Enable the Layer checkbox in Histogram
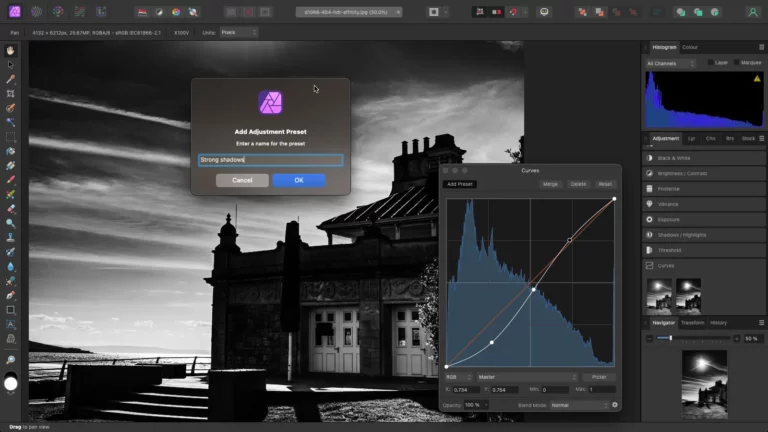The height and width of the screenshot is (432, 768). pos(711,62)
